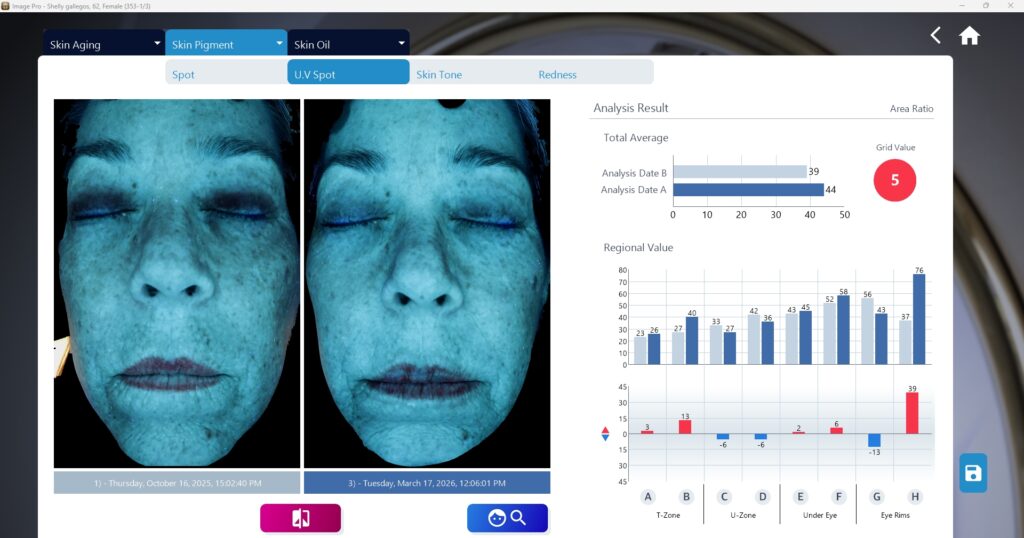Click the Regional Value label
This screenshot has height=538, width=1024.
pos(638,247)
